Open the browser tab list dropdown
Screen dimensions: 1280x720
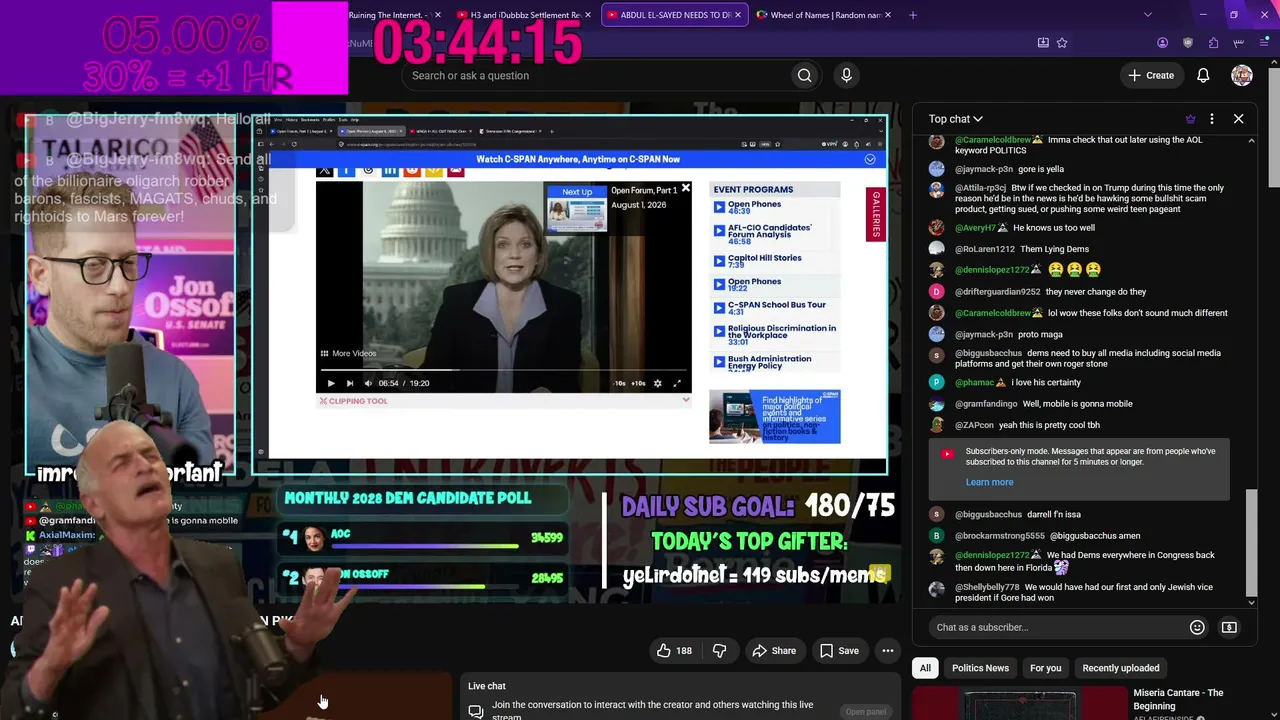point(1147,15)
